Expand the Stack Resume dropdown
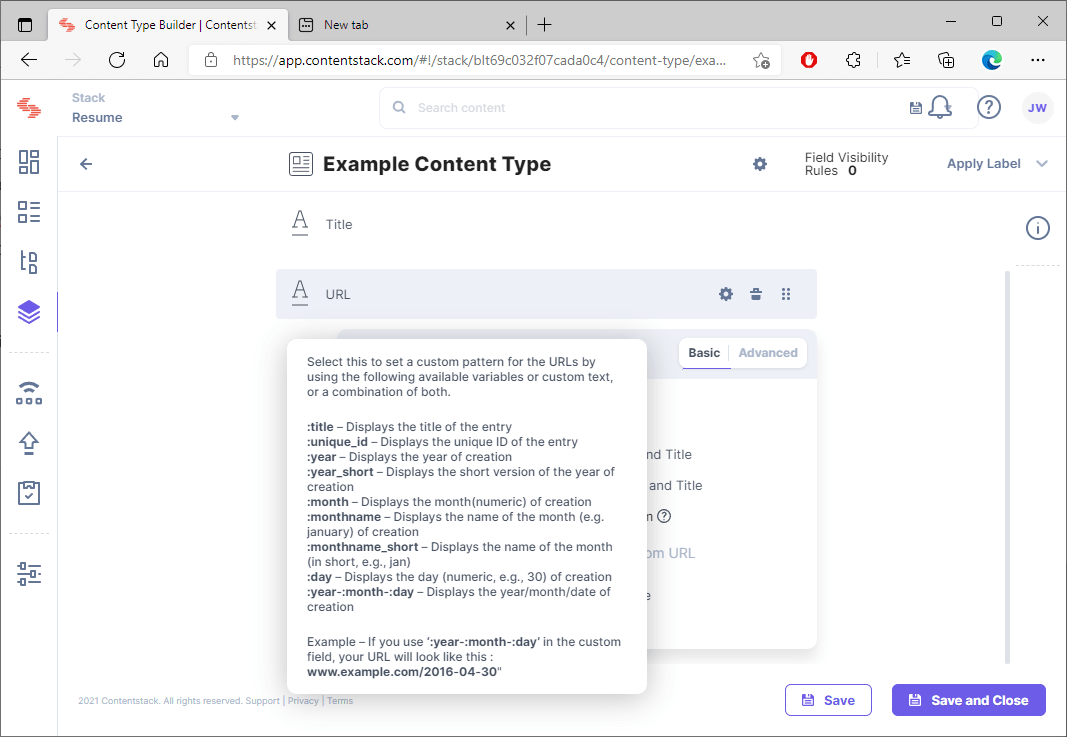Image resolution: width=1067 pixels, height=737 pixels. point(235,117)
